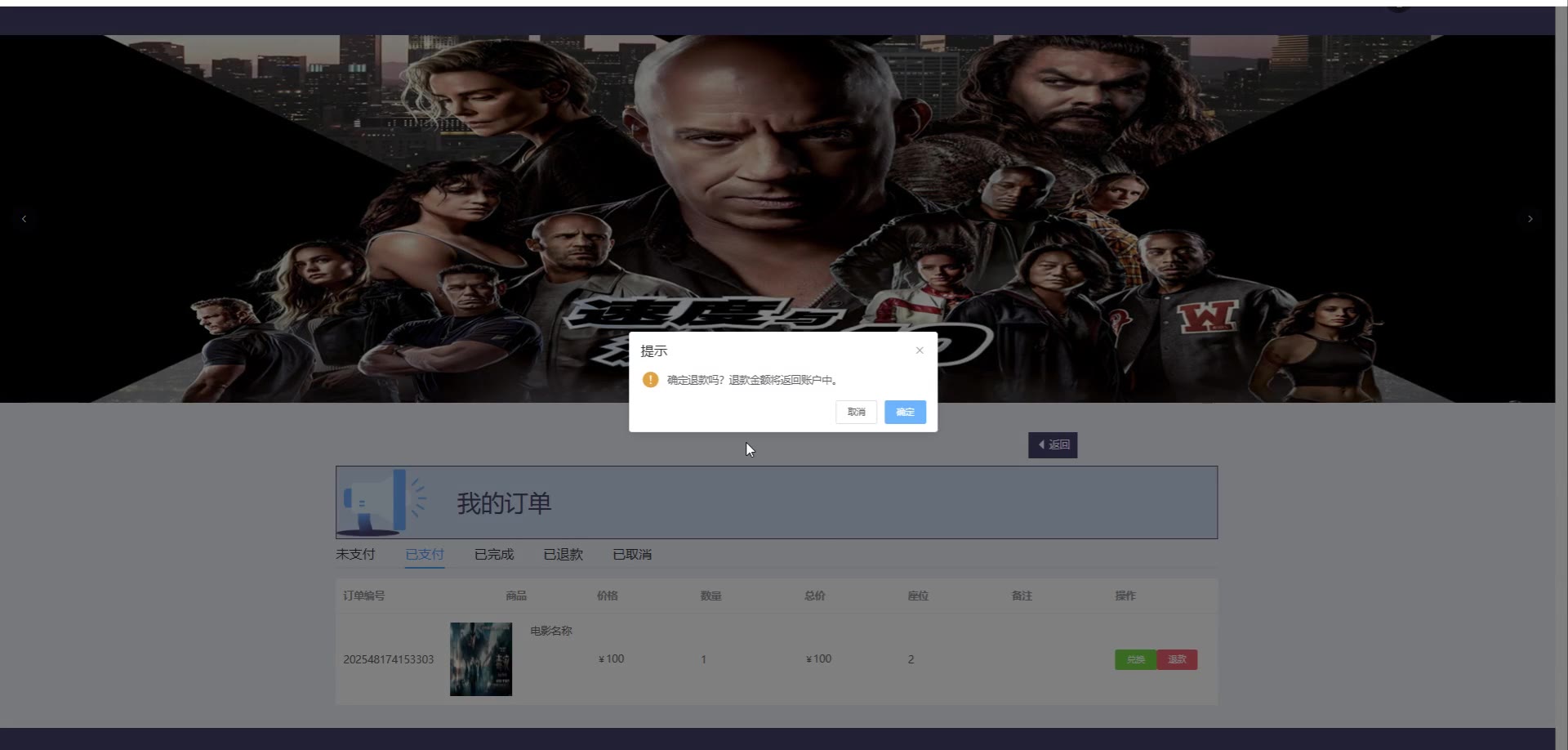Image resolution: width=1568 pixels, height=750 pixels.
Task: Click order number 202548174153303
Action: 389,659
